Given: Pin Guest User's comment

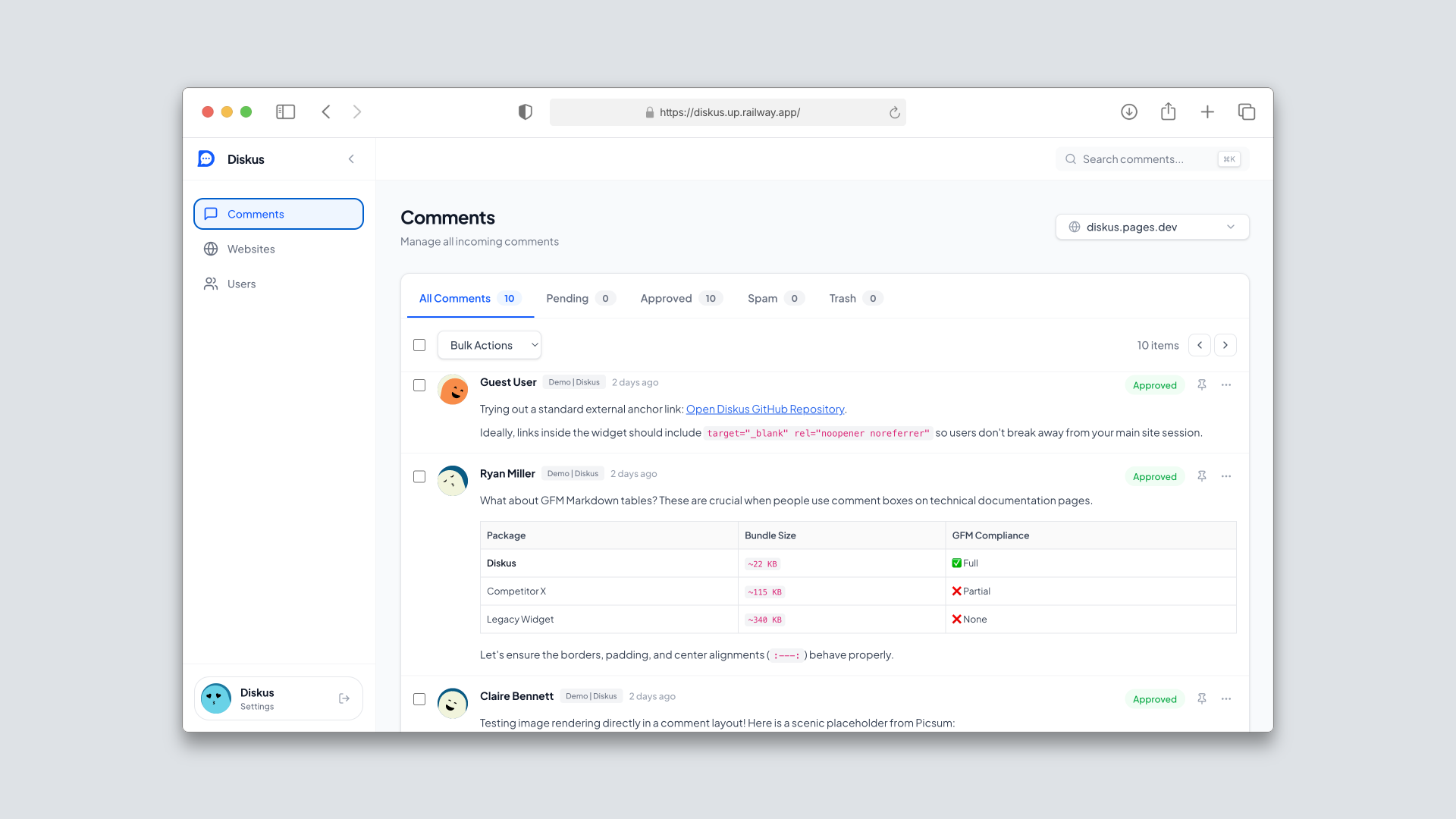Looking at the screenshot, I should (1202, 385).
